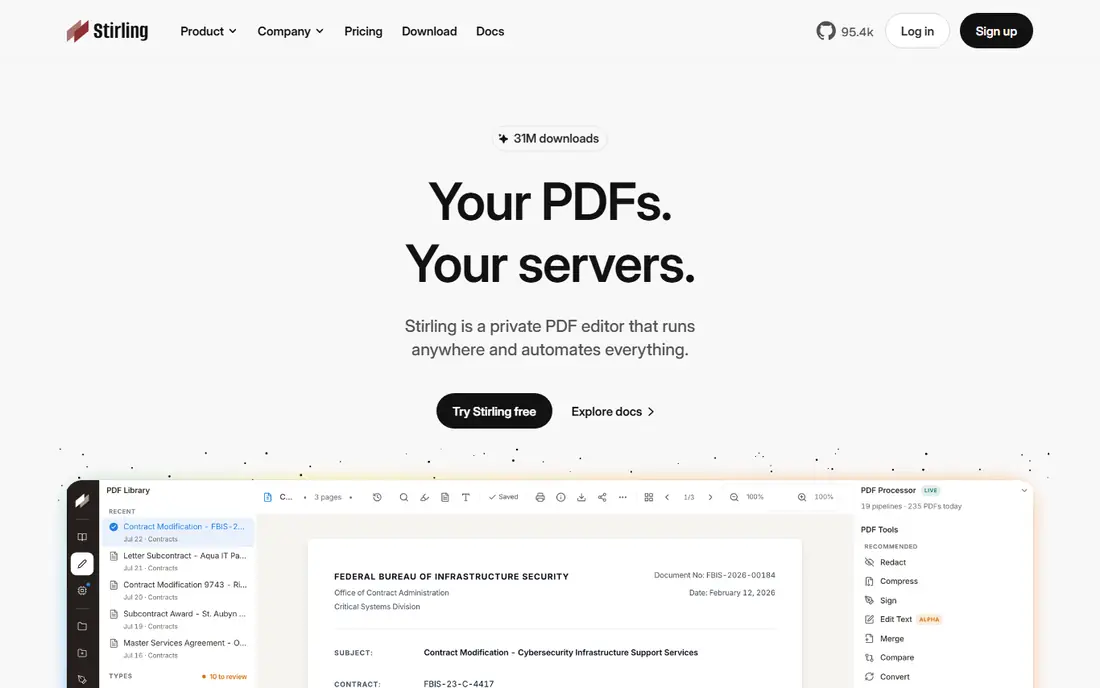Click the download icon in the viewer toolbar
Viewport: 1100px width, 688px height.
pos(581,497)
